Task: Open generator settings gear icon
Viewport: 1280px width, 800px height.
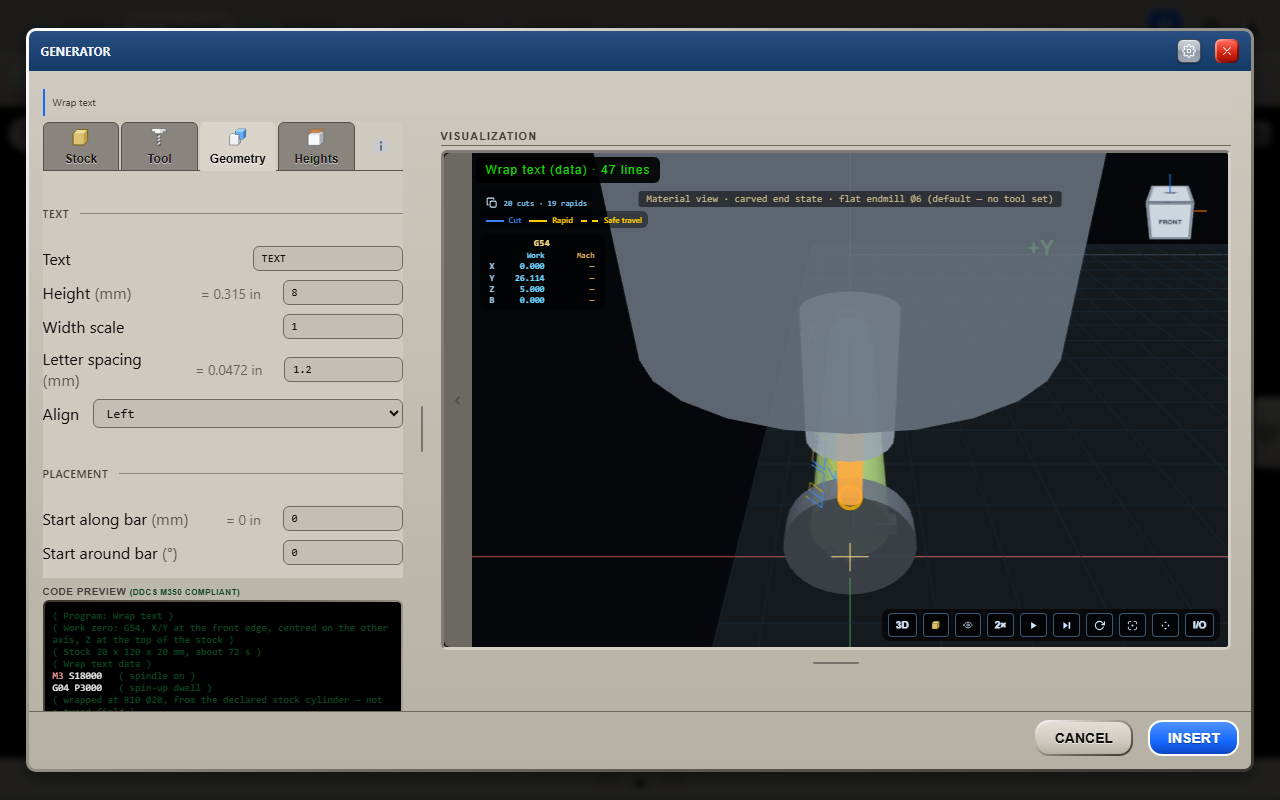Action: (1189, 51)
